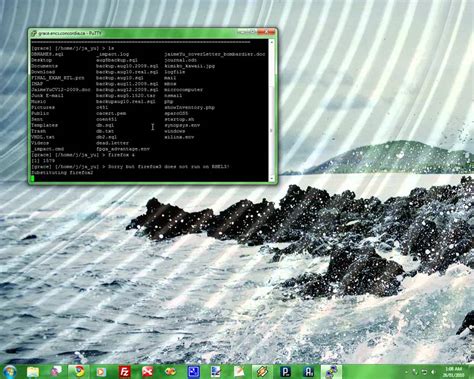Open the dark 'A' application in taskbar

[308, 372]
